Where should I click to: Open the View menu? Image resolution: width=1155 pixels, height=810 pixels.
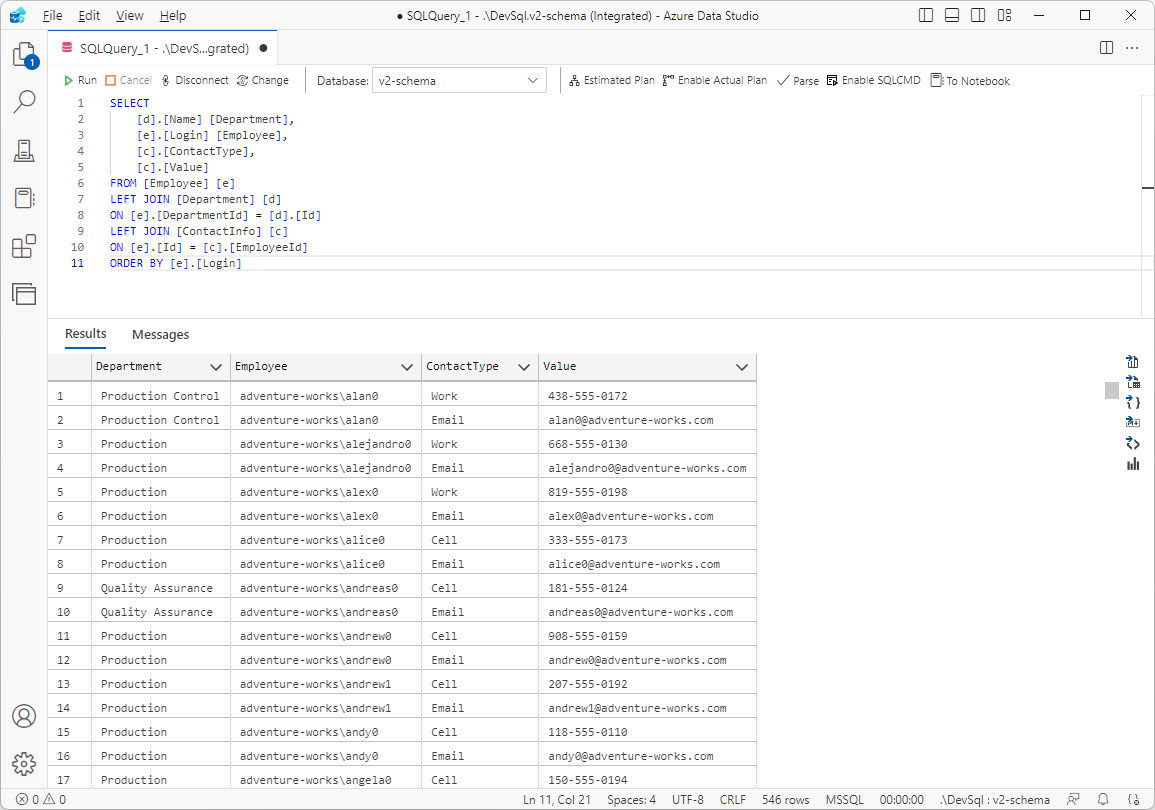point(130,15)
